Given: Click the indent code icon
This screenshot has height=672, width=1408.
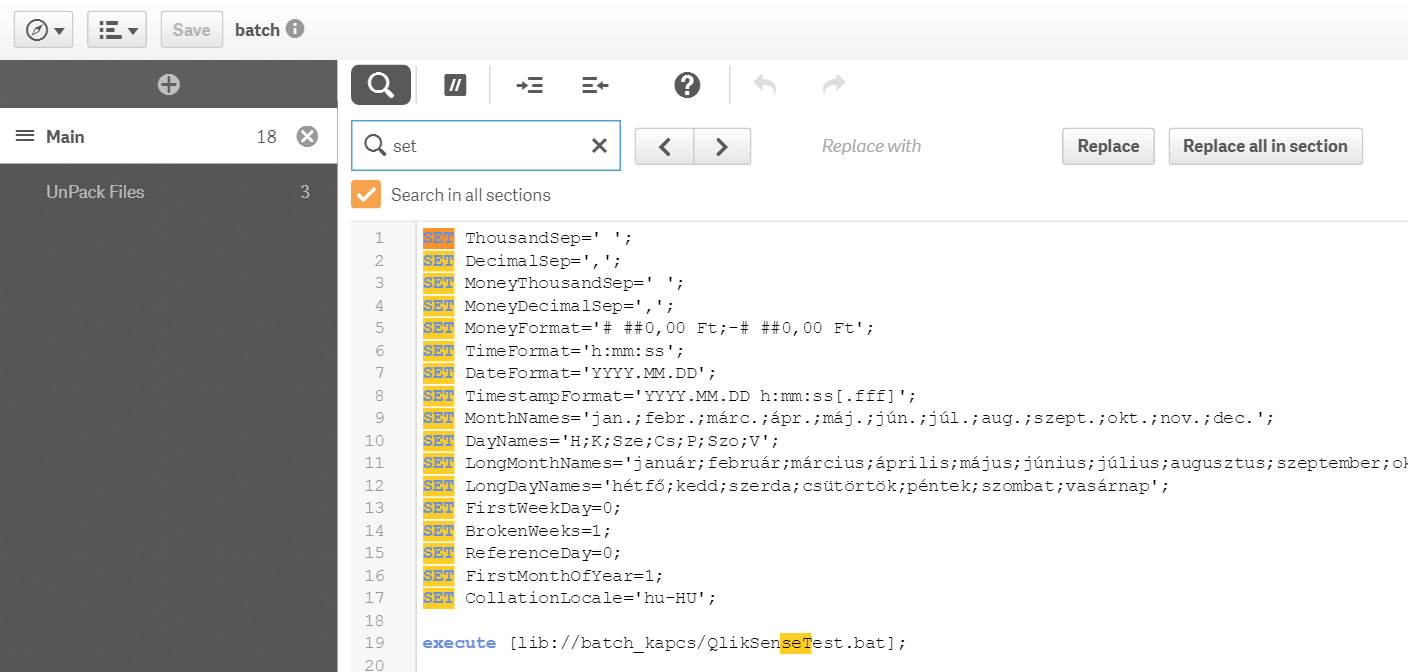Looking at the screenshot, I should pos(530,85).
